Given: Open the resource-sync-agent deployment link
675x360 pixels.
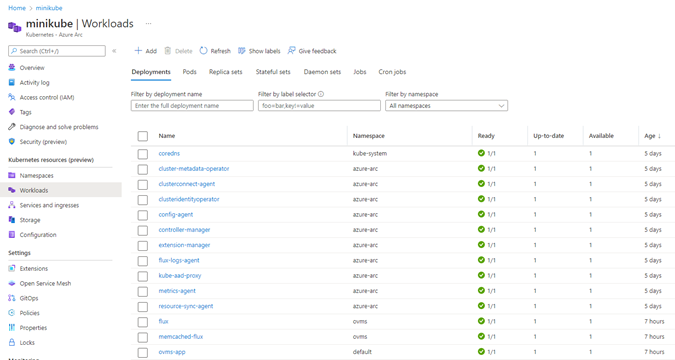Looking at the screenshot, I should 186,306.
